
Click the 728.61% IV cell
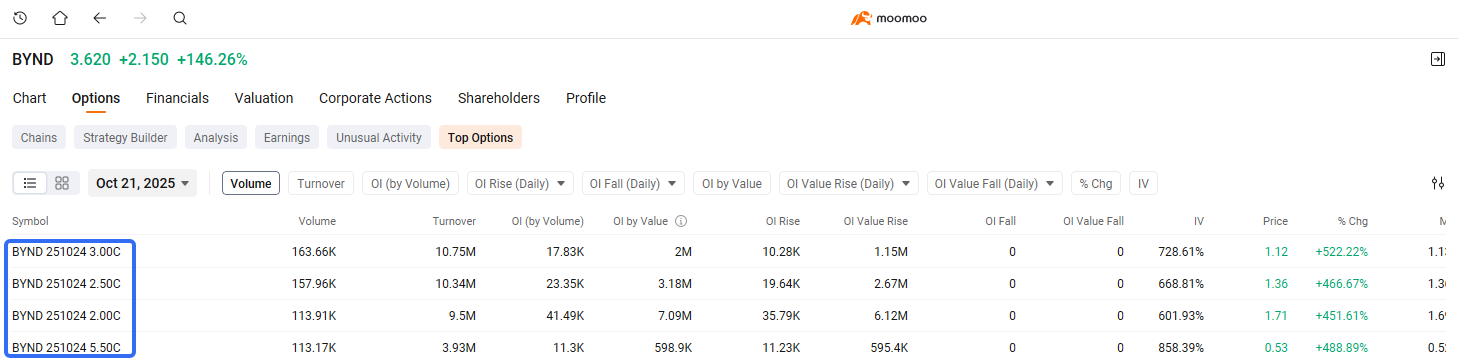pyautogui.click(x=1180, y=252)
